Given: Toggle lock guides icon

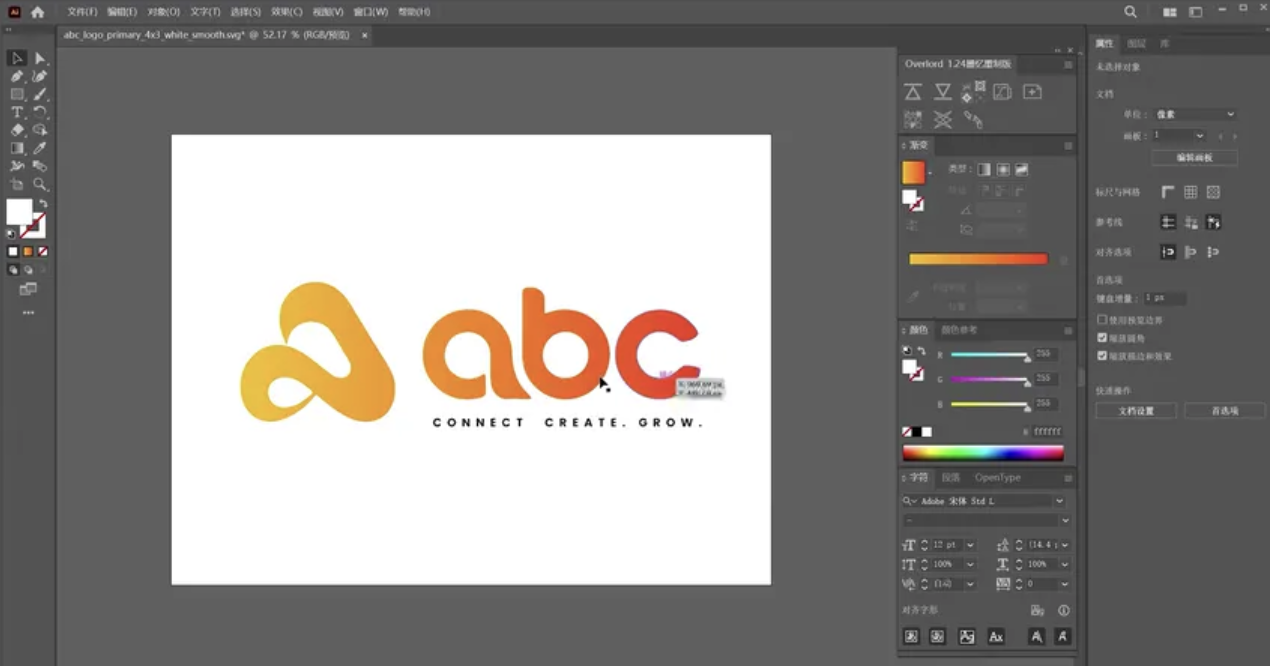Looking at the screenshot, I should click(1190, 222).
